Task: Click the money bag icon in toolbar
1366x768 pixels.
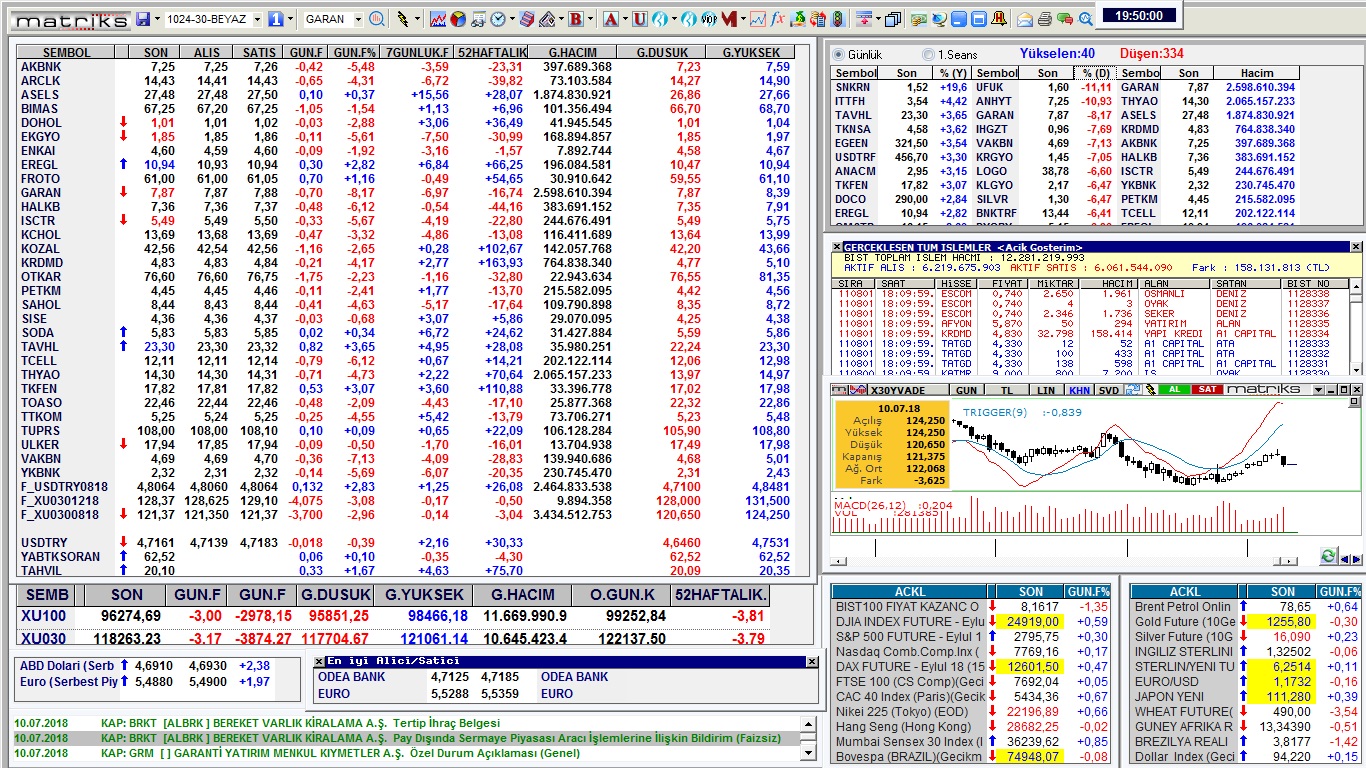Action: [x=798, y=19]
